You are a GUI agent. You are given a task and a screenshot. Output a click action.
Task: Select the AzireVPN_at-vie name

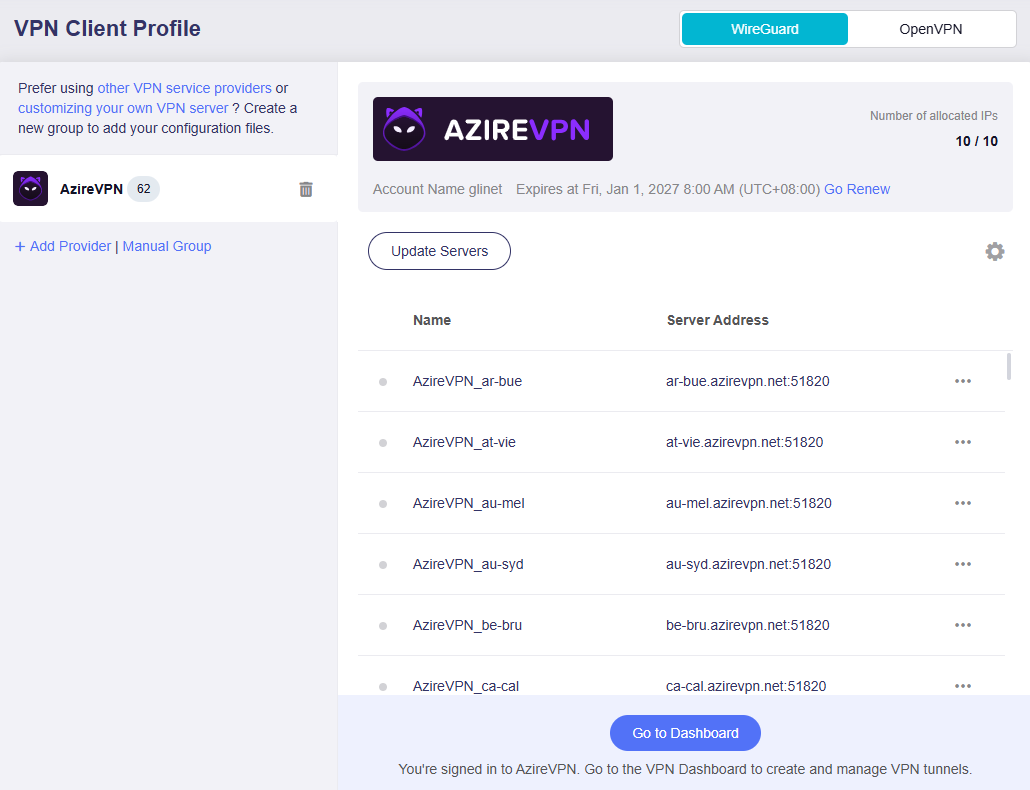pos(464,443)
